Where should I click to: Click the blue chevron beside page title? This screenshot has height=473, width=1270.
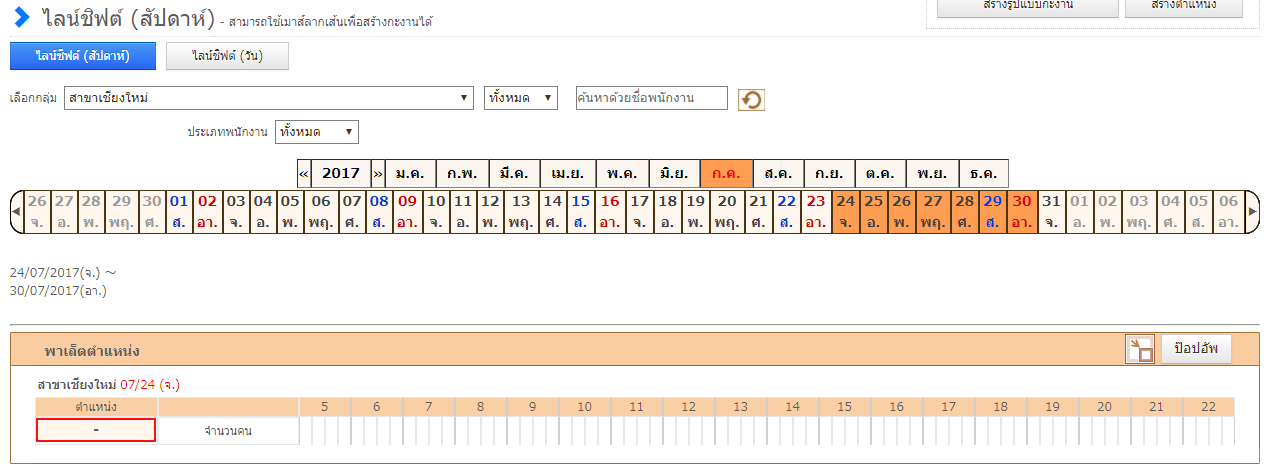22,17
